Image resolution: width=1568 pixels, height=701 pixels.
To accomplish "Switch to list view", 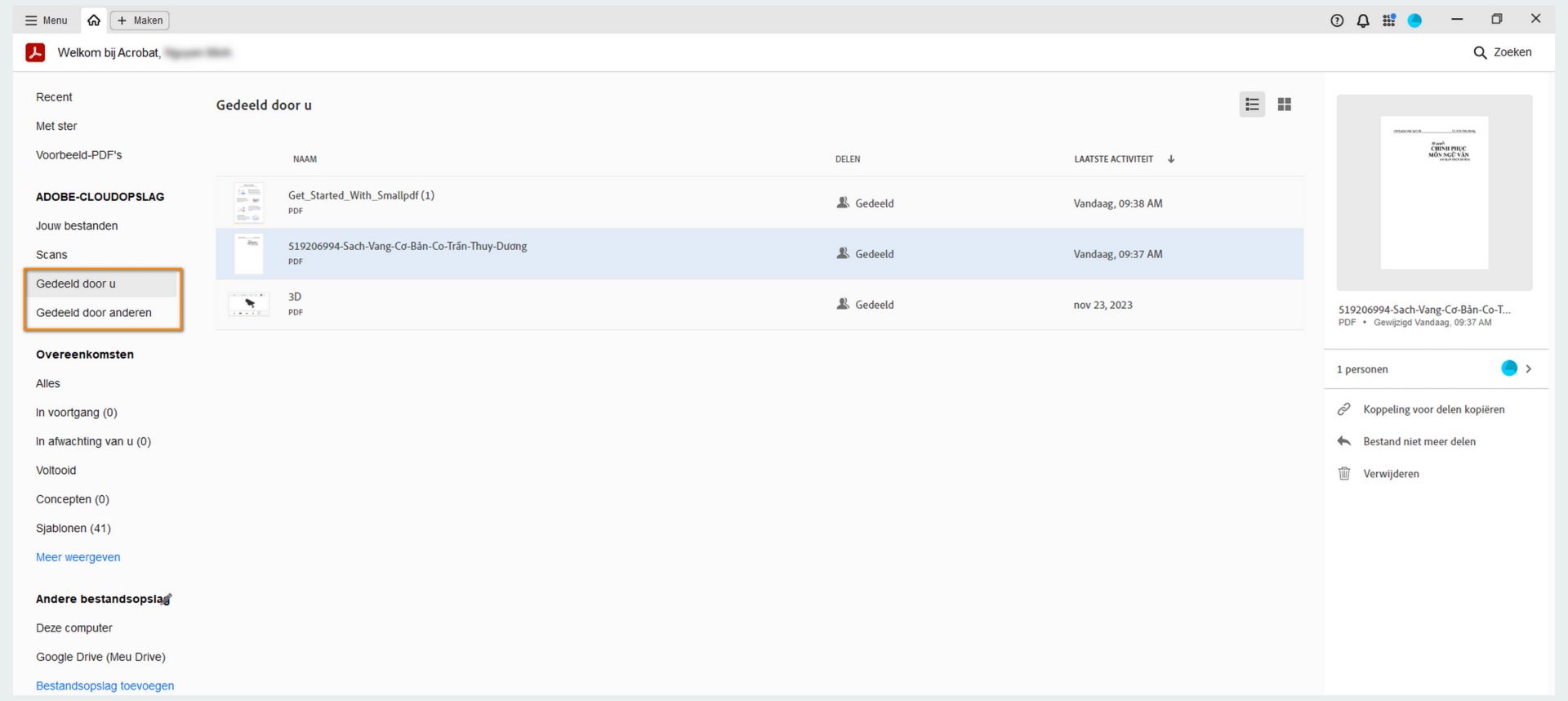I will pyautogui.click(x=1252, y=105).
